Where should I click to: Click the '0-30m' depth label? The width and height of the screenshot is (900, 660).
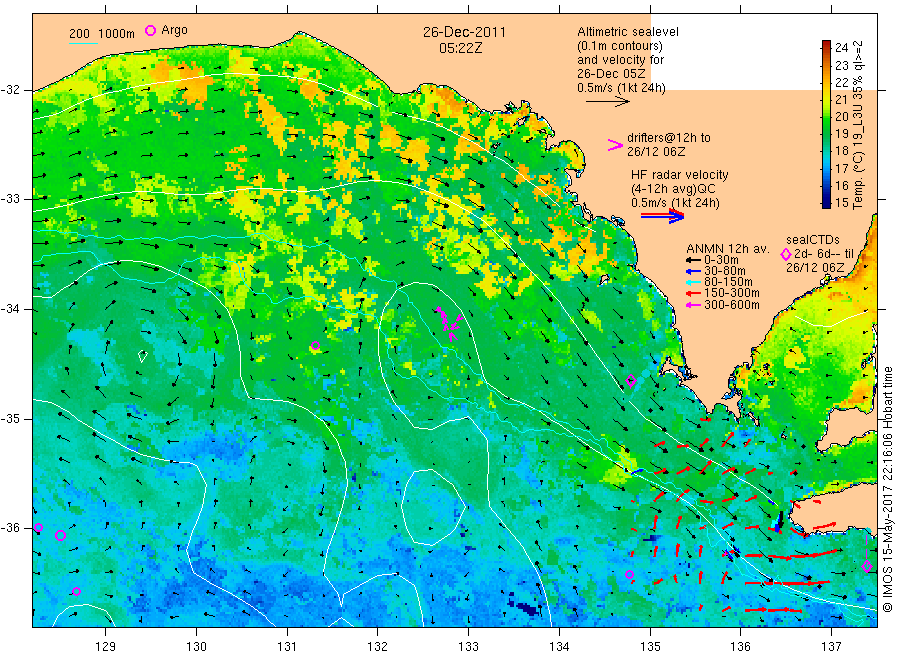pyautogui.click(x=721, y=260)
